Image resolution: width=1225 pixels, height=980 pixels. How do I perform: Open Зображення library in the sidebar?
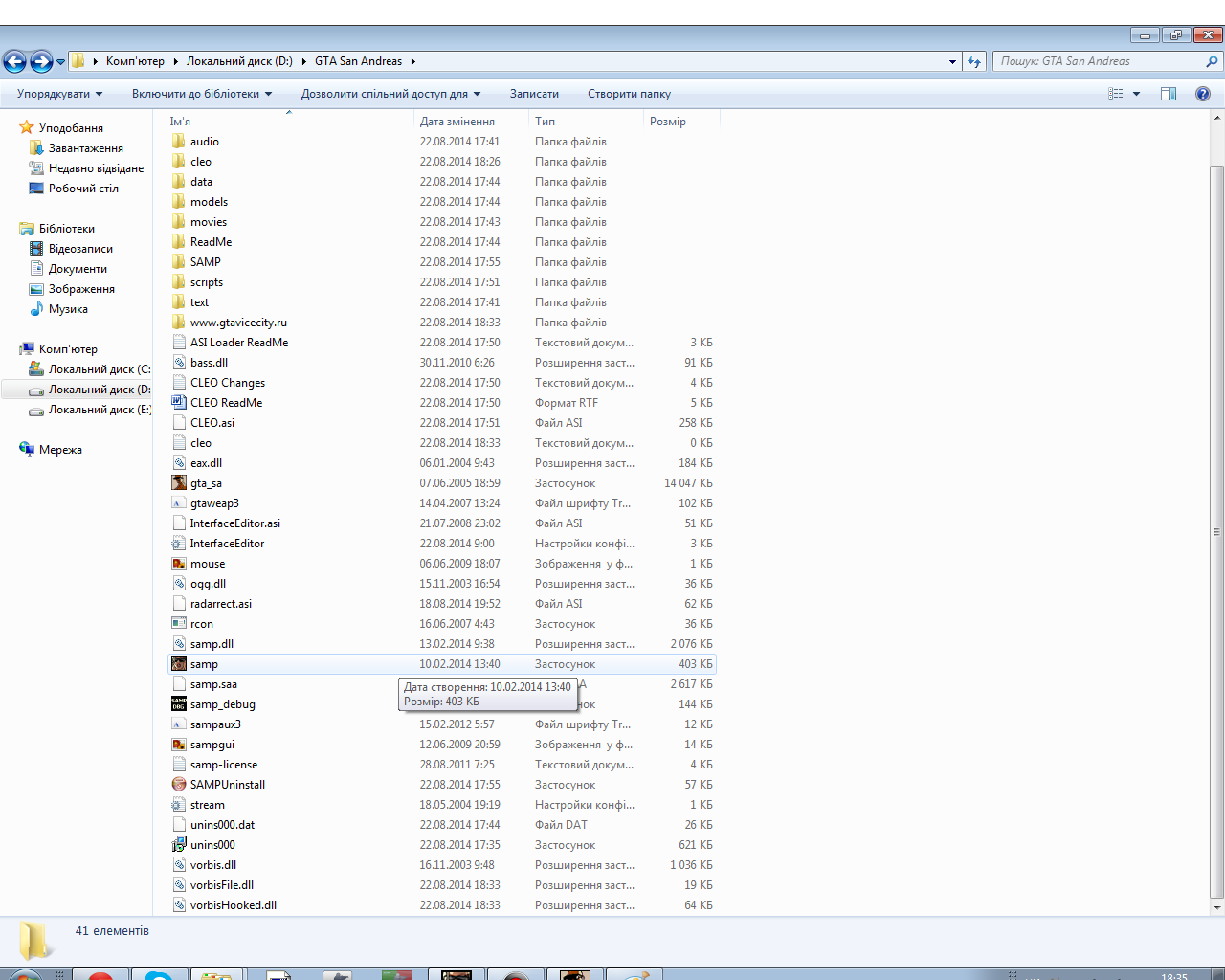[81, 289]
